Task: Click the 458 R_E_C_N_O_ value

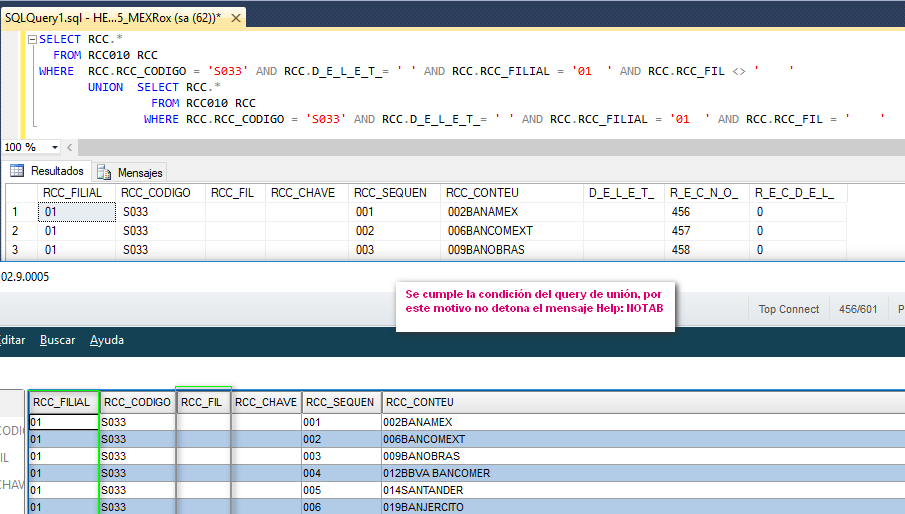Action: pyautogui.click(x=706, y=250)
